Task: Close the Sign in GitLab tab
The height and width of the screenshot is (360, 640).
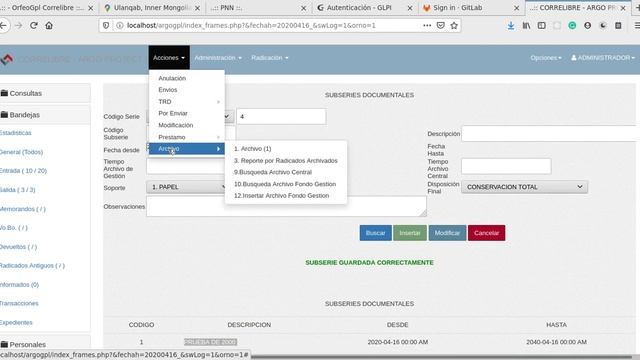Action: tap(516, 8)
